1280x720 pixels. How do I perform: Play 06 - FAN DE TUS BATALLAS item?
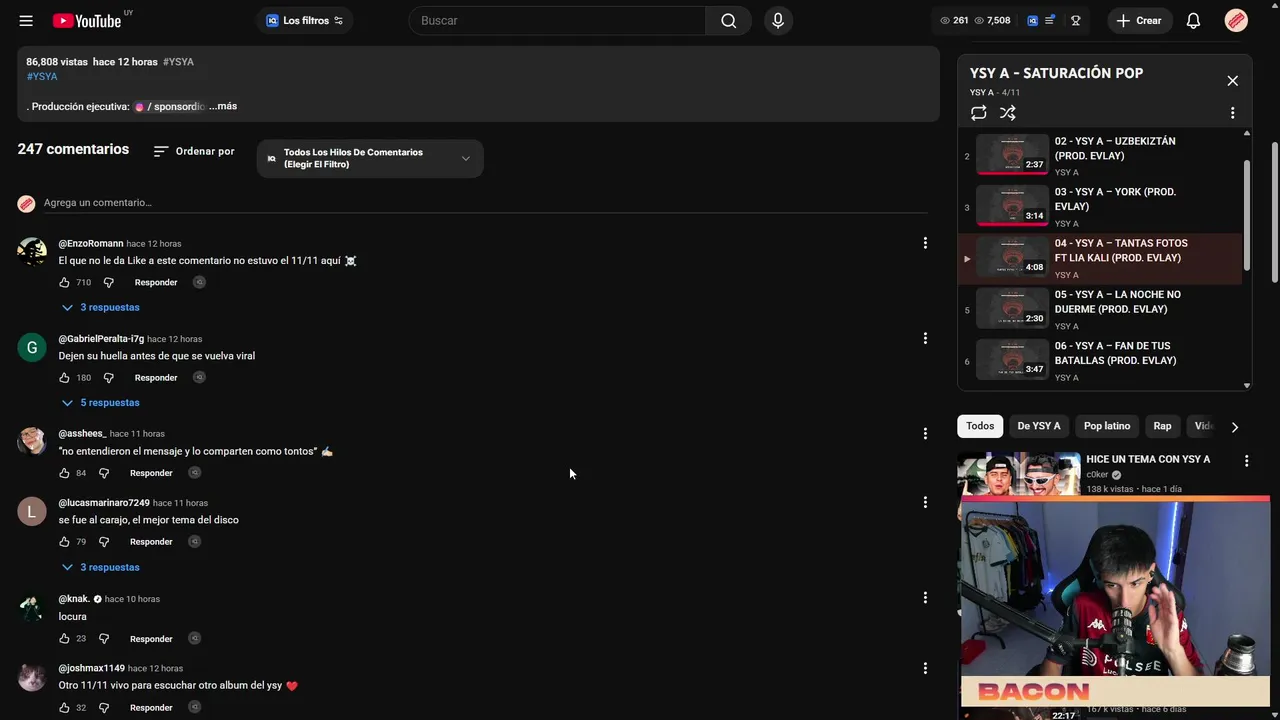click(x=1100, y=361)
